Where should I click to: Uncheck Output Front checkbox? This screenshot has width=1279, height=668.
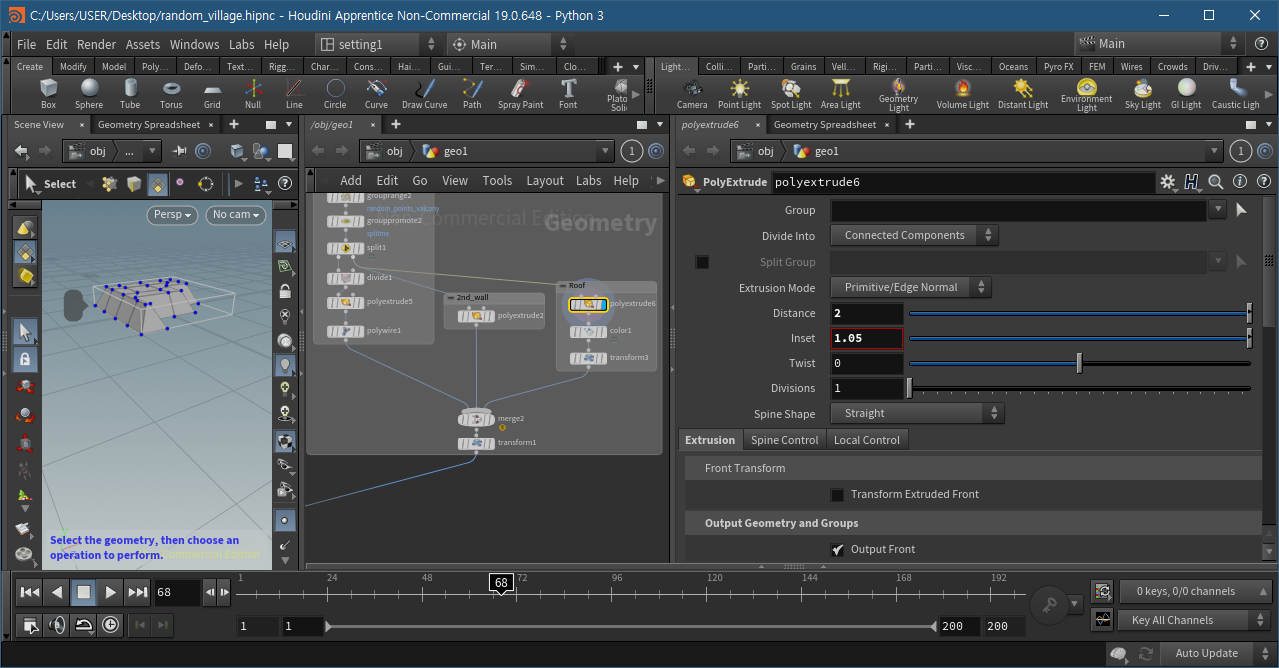coord(837,549)
